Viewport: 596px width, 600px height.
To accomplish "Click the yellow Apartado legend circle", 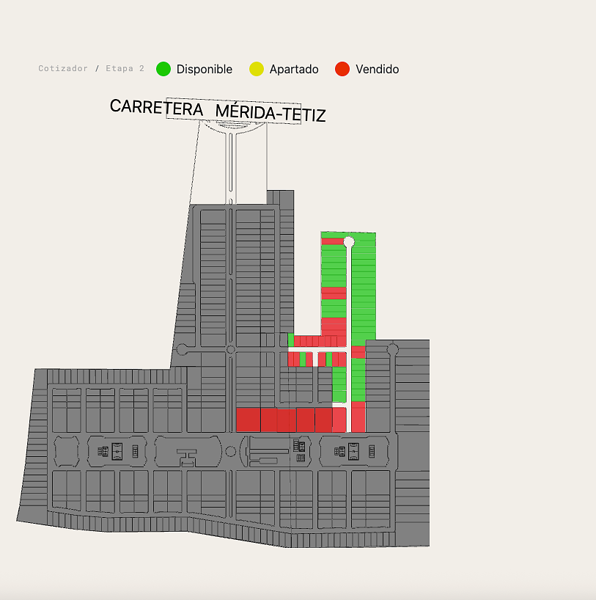I will point(256,69).
